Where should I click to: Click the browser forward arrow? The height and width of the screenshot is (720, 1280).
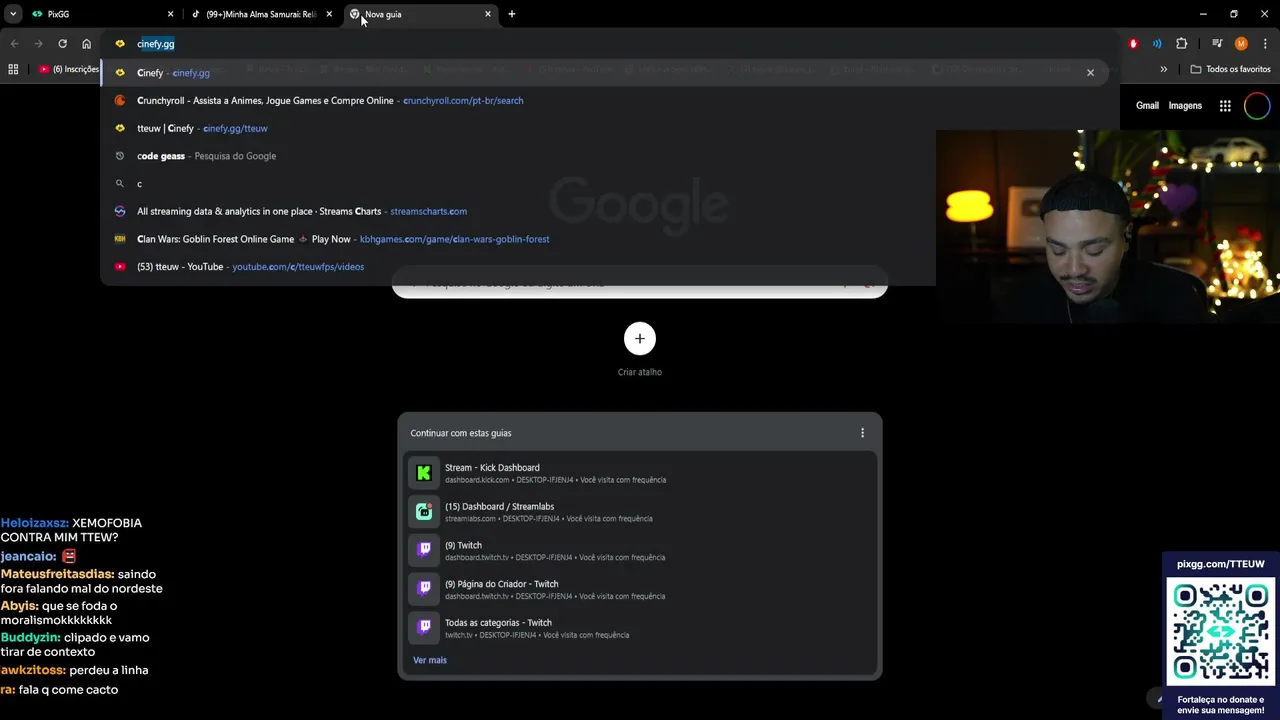tap(38, 44)
